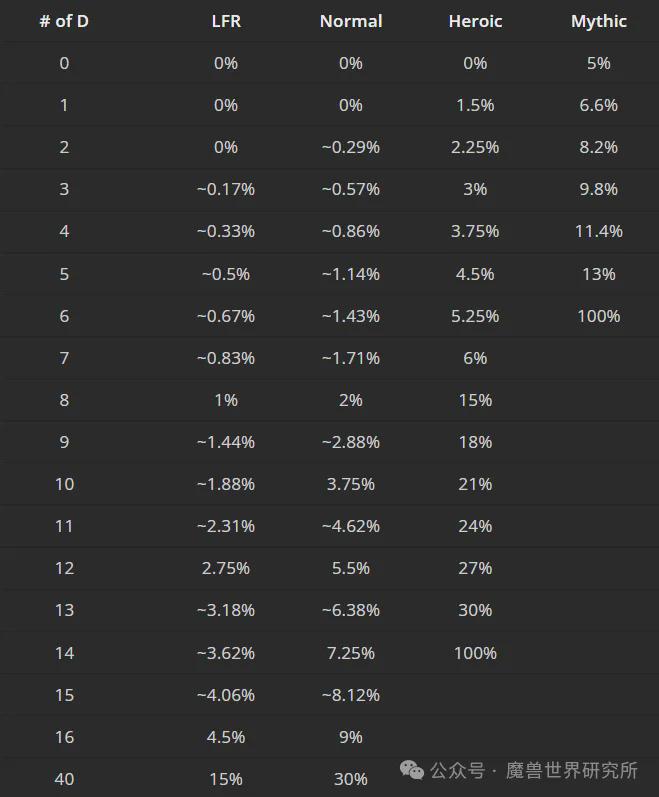Select the Normal 30% cell in row 40
659x797 pixels.
click(x=351, y=779)
